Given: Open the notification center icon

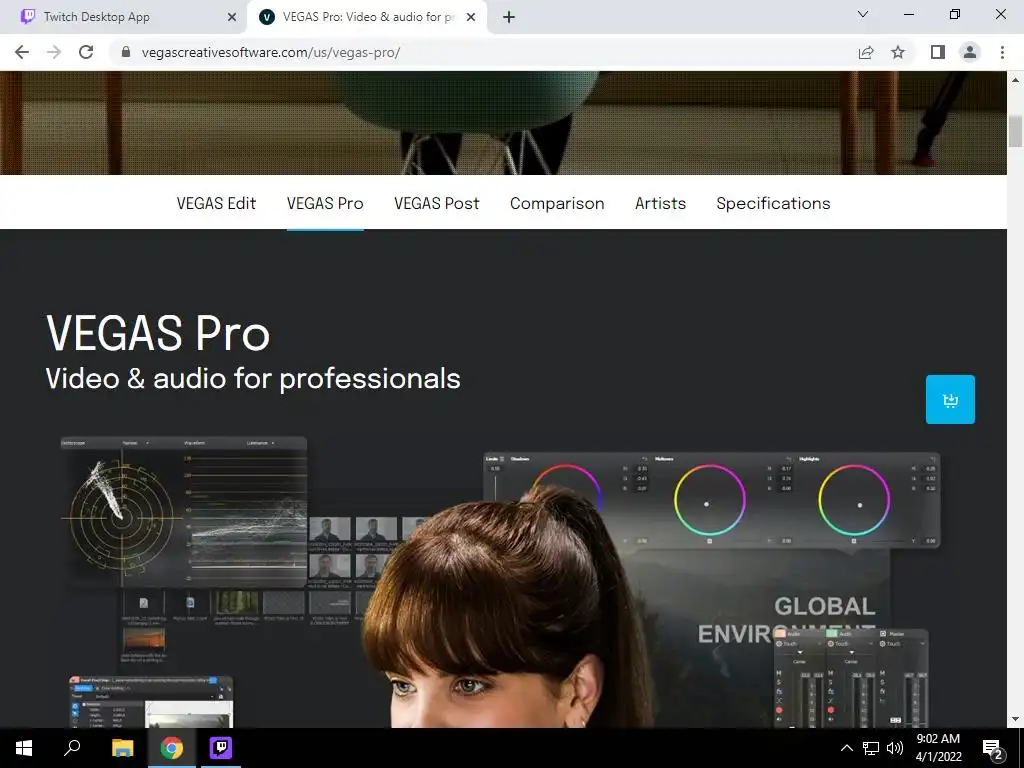Looking at the screenshot, I should coord(993,748).
